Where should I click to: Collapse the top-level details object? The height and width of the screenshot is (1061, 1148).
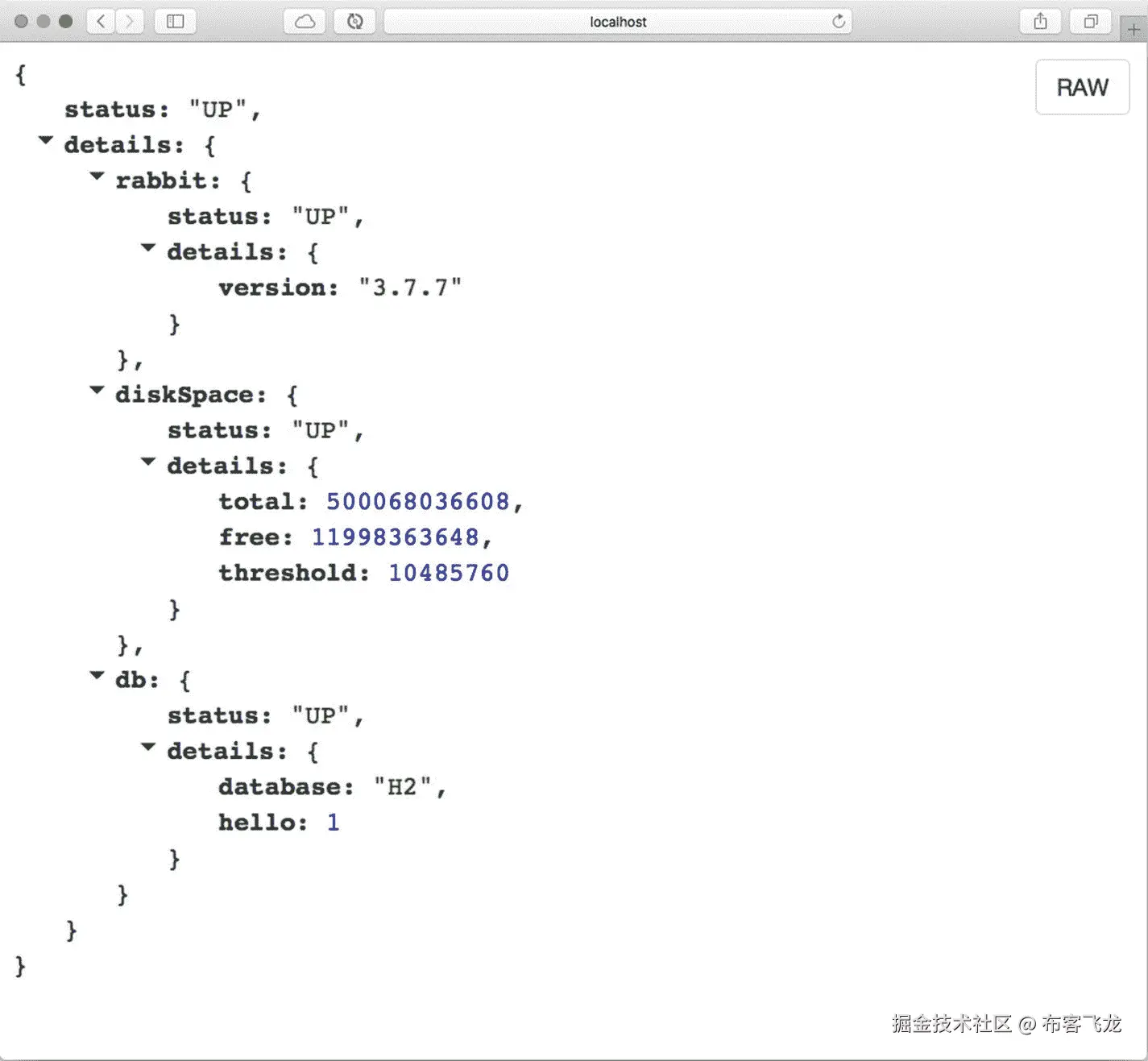[x=46, y=140]
